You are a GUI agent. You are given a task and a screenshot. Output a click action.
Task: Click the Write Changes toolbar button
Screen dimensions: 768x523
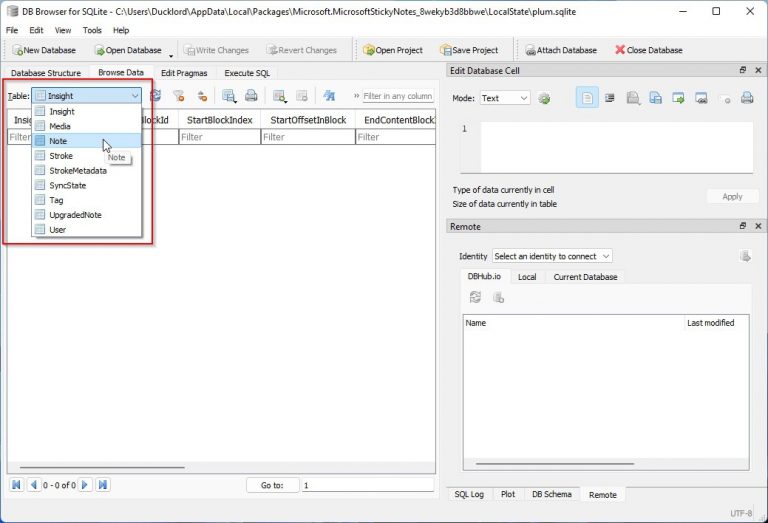tap(216, 50)
